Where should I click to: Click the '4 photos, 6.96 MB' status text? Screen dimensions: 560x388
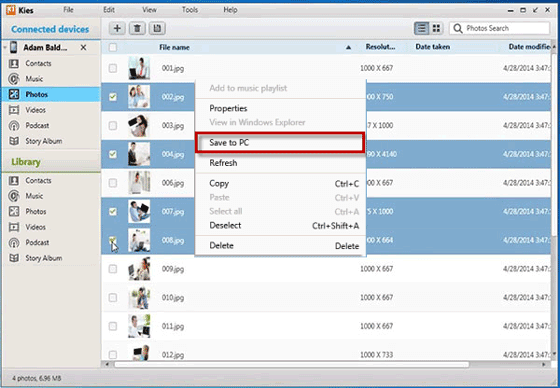pos(36,378)
